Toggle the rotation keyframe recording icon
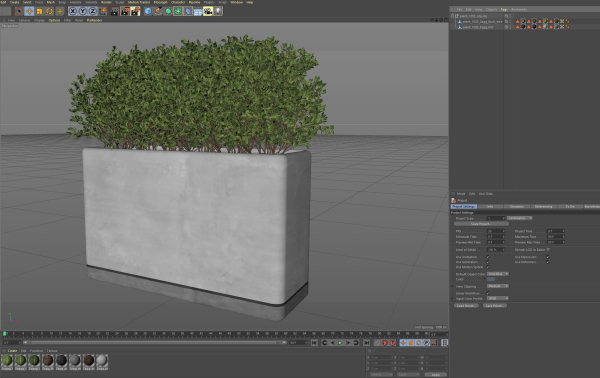Image resolution: width=600 pixels, height=378 pixels. click(418, 343)
